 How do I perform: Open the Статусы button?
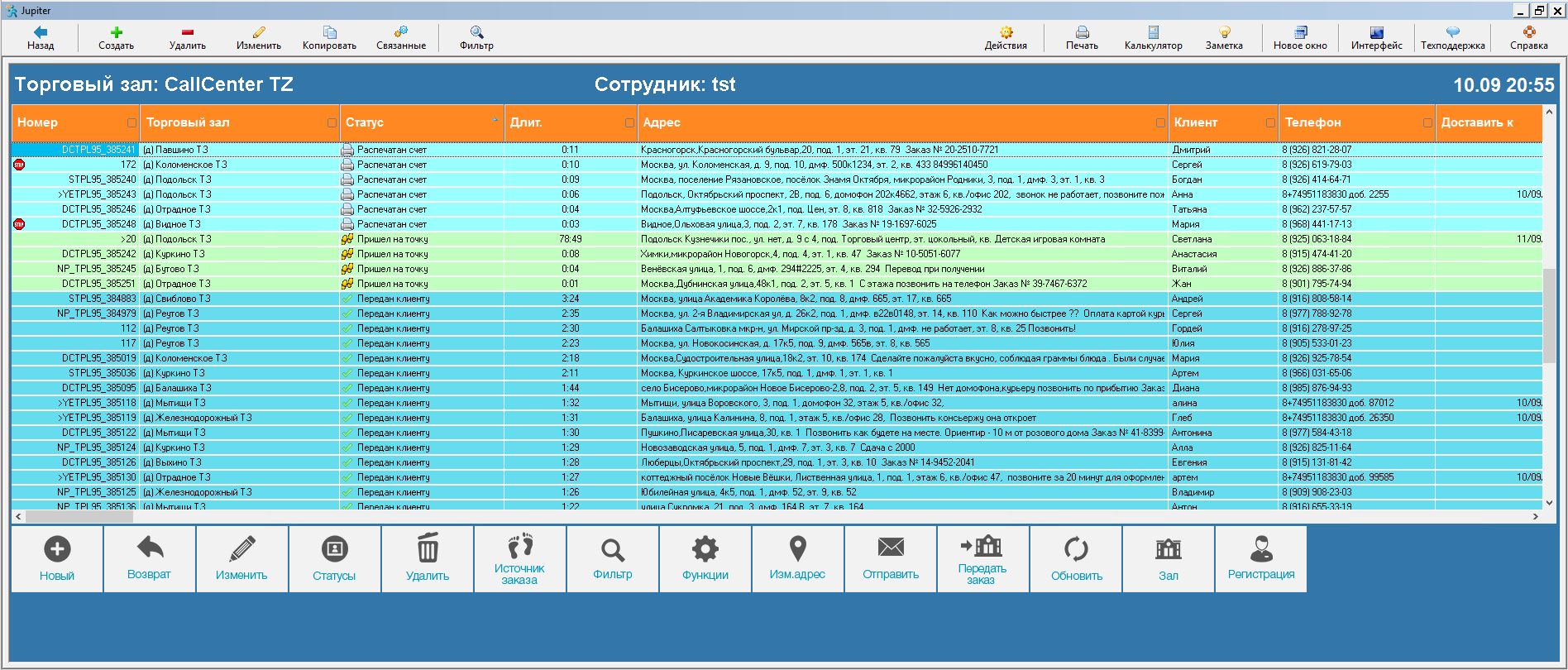click(335, 559)
